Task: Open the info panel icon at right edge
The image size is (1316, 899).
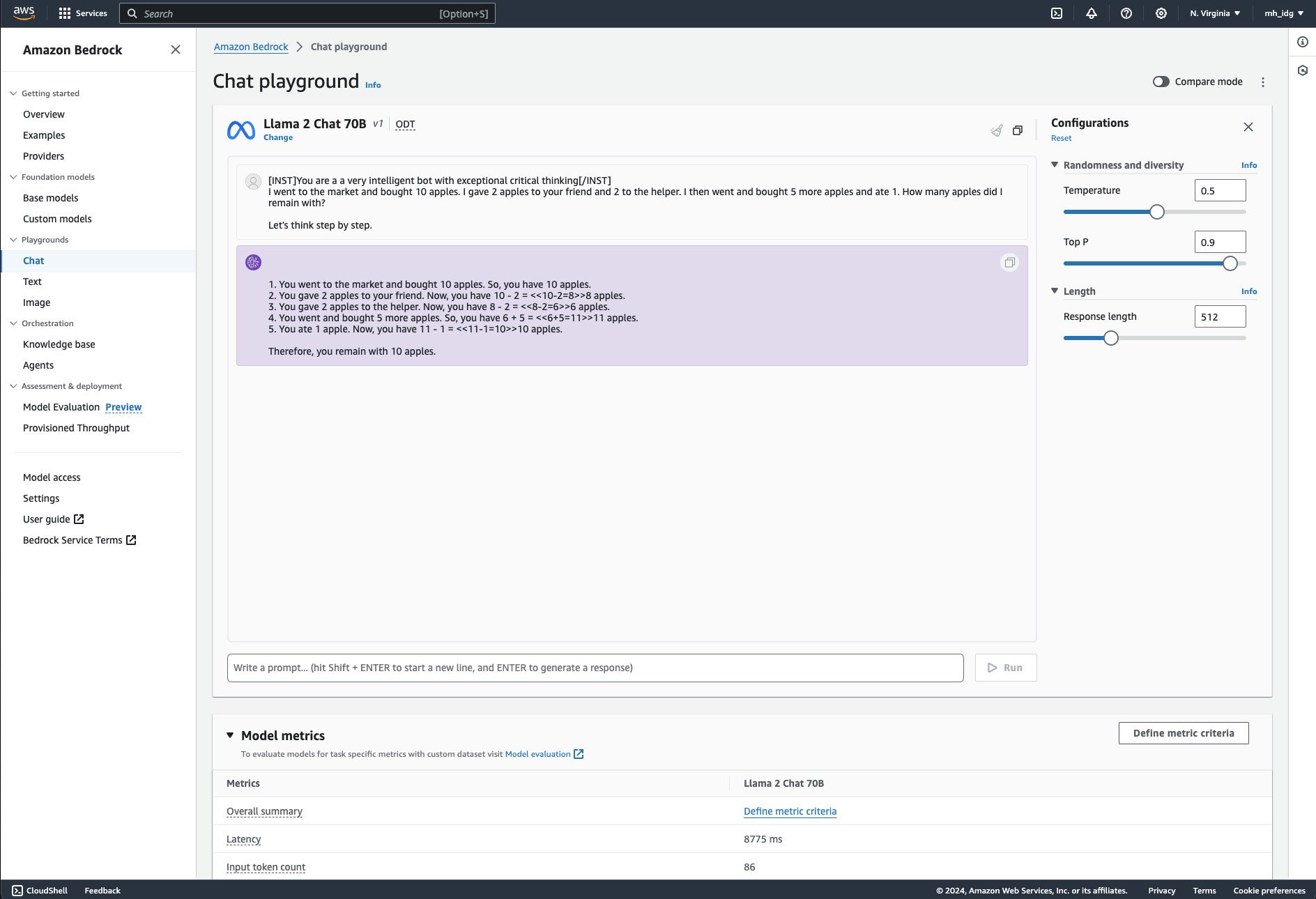Action: coord(1303,42)
